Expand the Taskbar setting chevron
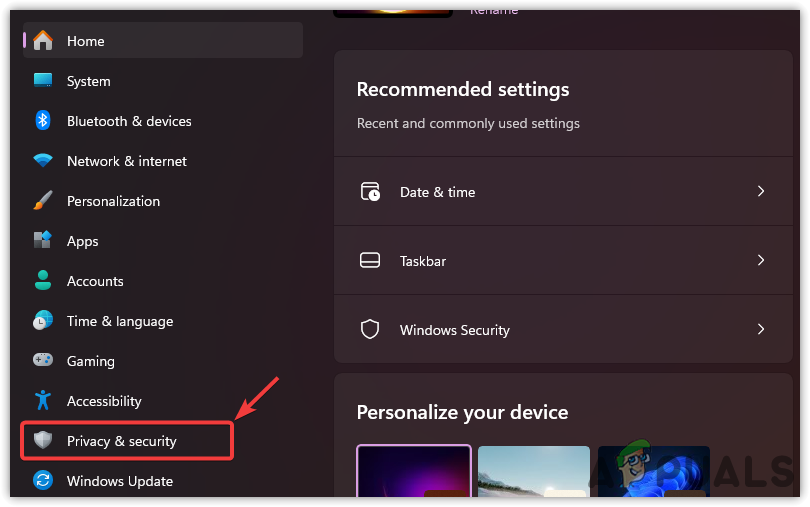The width and height of the screenshot is (810, 507). pos(761,260)
